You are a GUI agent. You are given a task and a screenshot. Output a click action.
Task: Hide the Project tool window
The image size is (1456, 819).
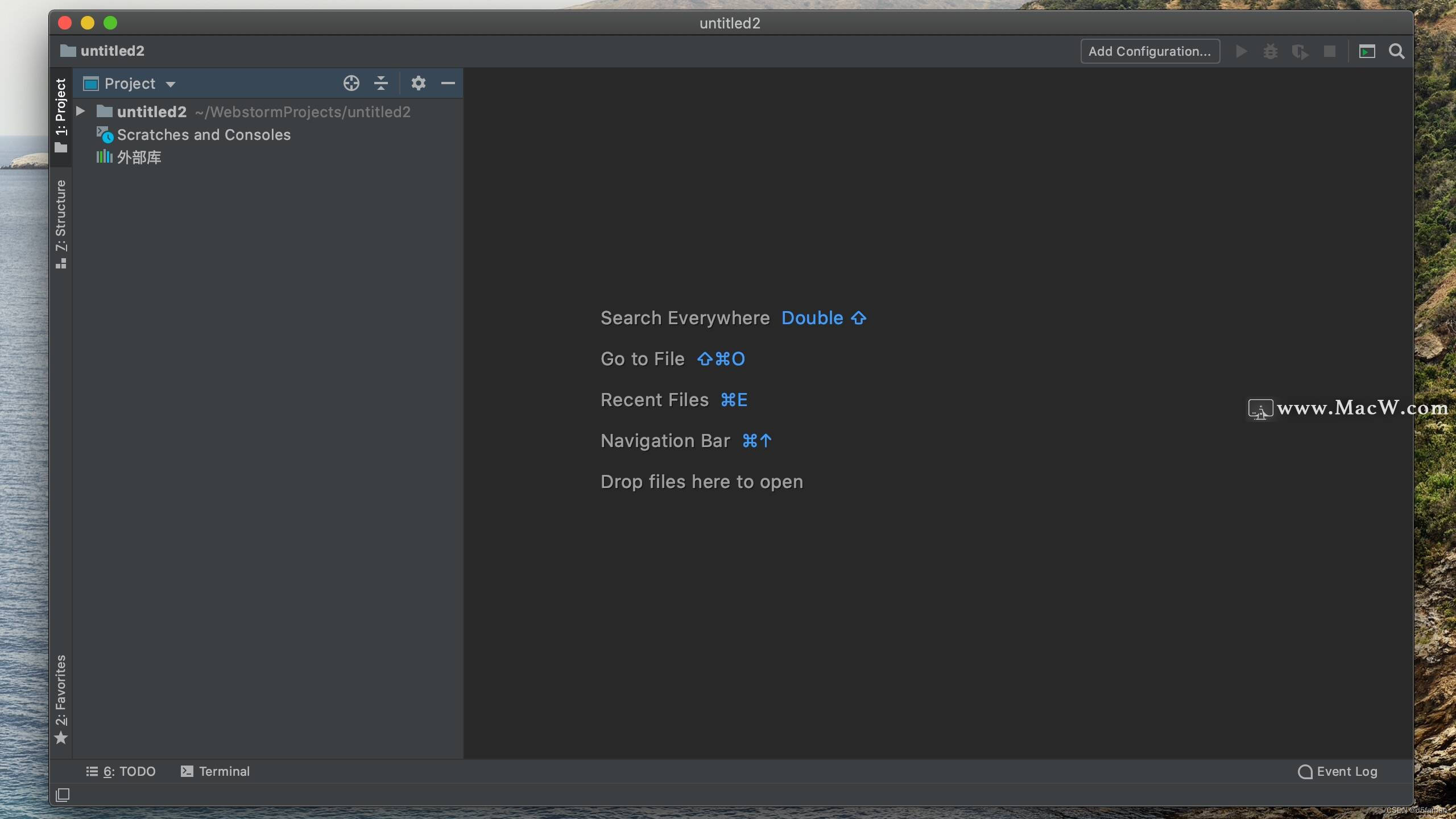[448, 84]
